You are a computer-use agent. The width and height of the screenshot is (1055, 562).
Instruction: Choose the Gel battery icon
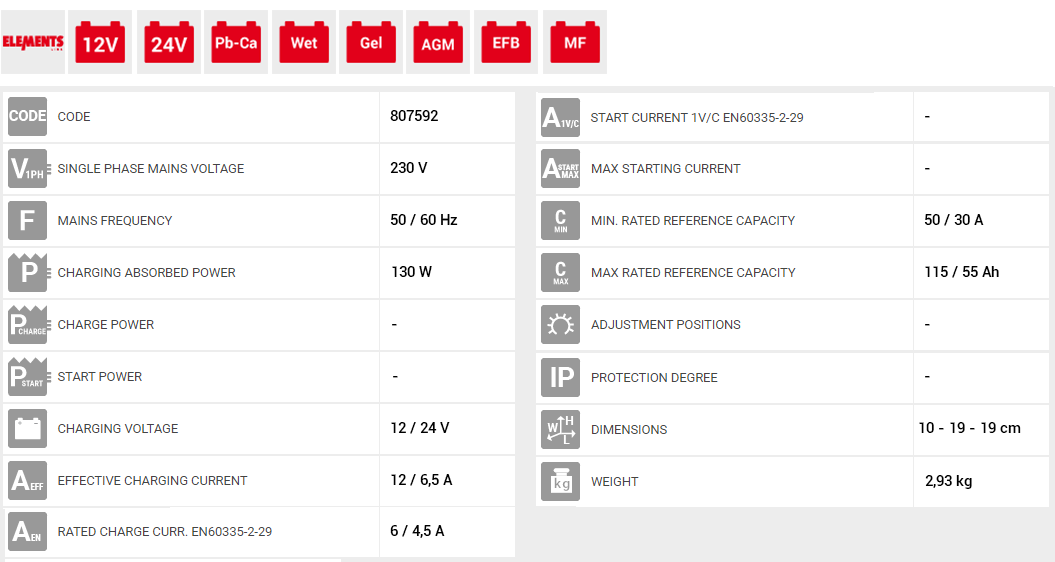[371, 42]
